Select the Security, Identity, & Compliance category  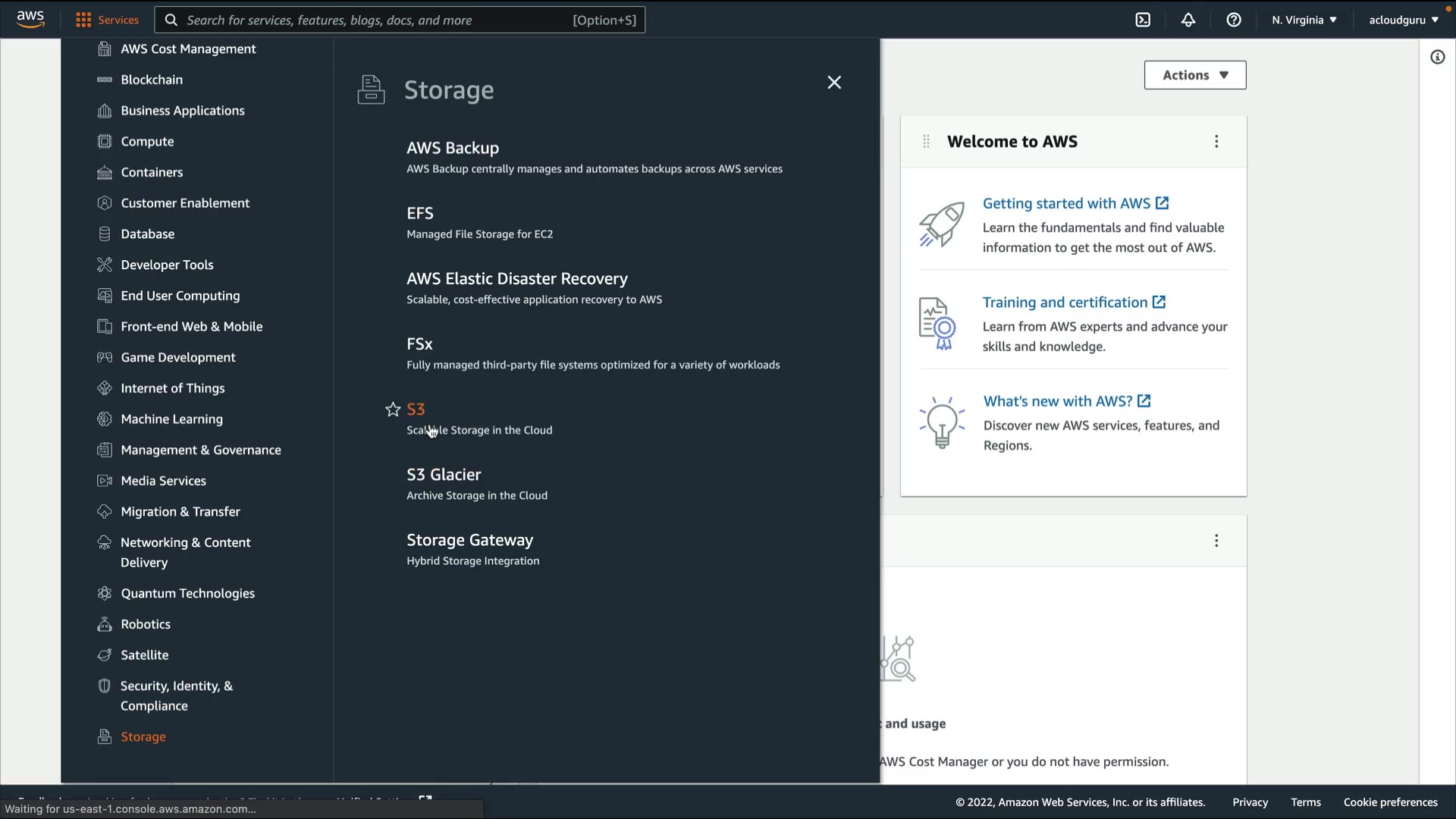tap(176, 695)
